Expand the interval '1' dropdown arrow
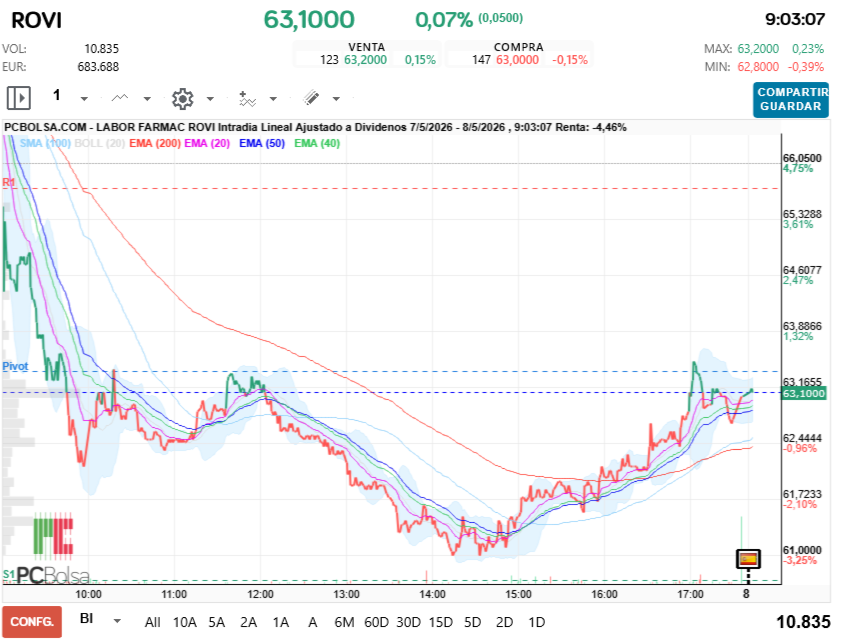844x643 pixels. (84, 99)
